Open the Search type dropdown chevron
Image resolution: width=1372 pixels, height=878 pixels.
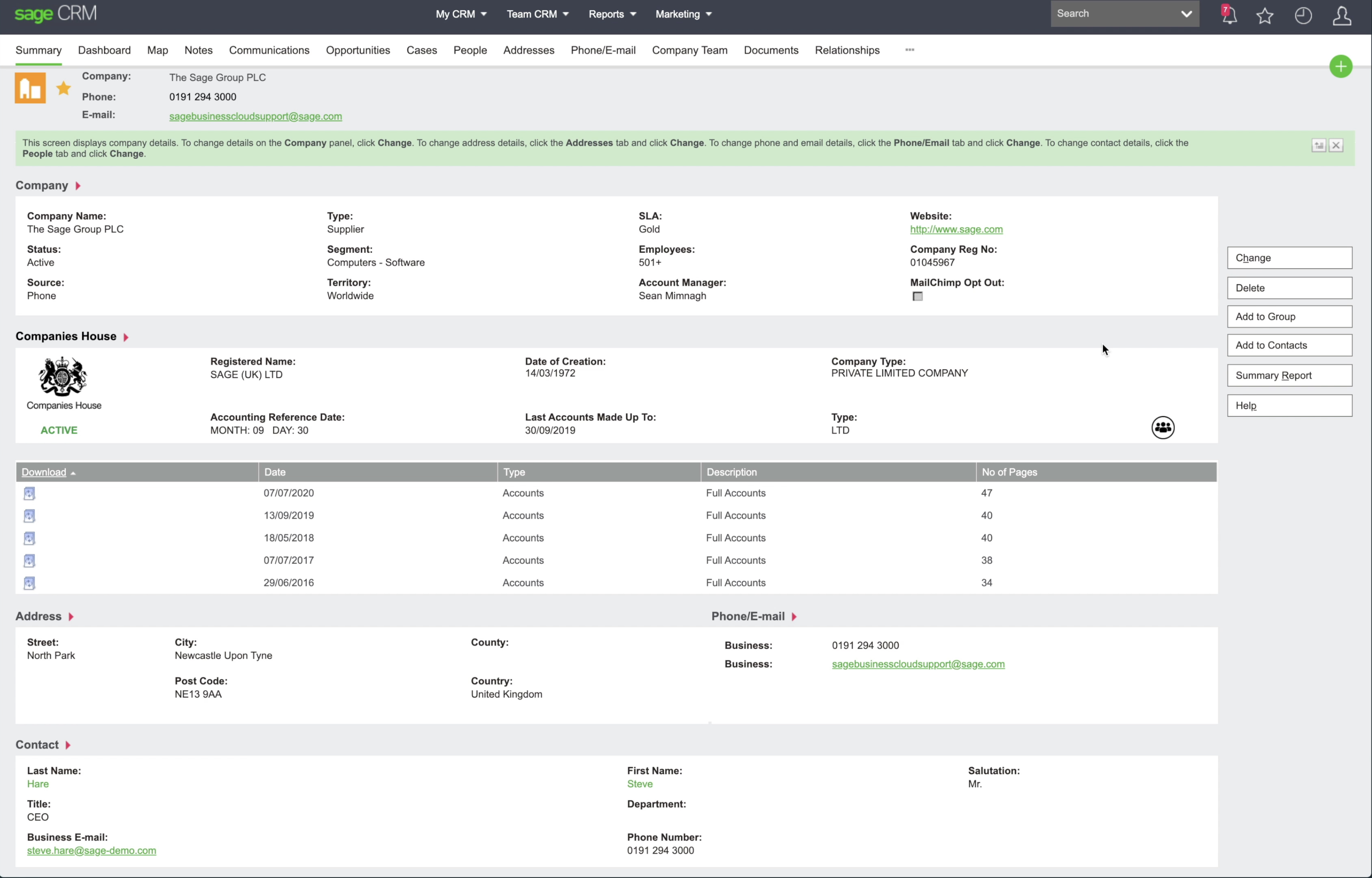1186,14
